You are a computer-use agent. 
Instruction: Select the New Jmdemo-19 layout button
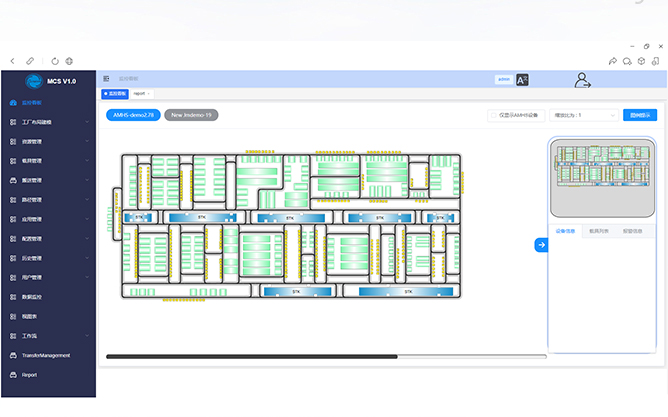pyautogui.click(x=191, y=115)
